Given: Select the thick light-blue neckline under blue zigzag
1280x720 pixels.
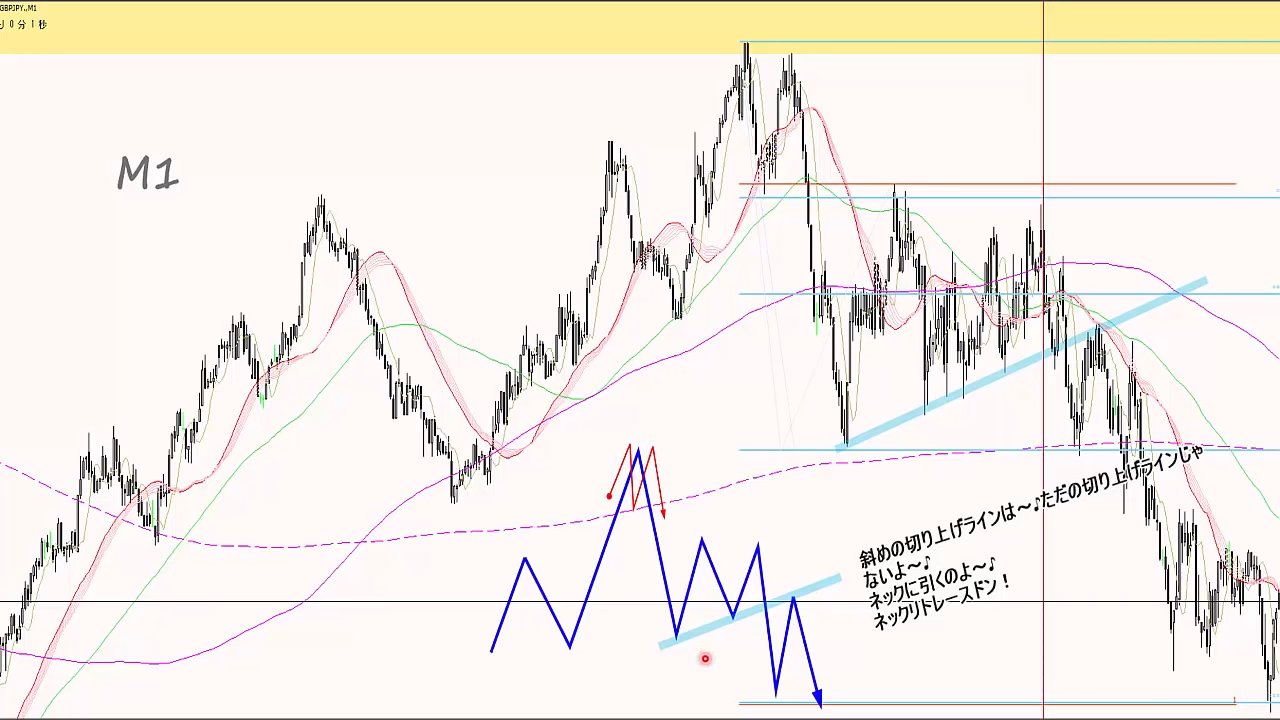Looking at the screenshot, I should coord(750,612).
